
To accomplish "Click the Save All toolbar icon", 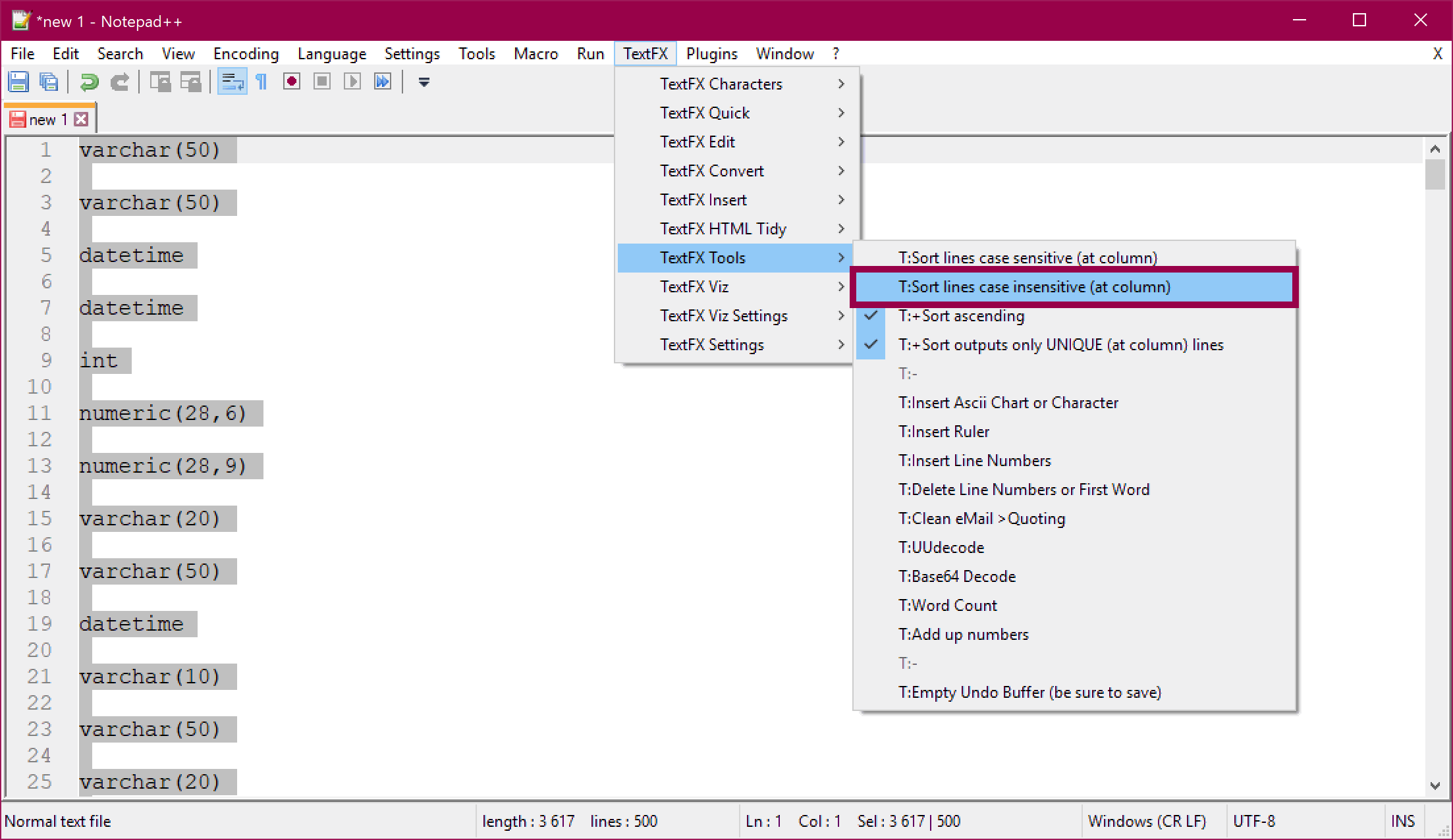I will coord(49,82).
